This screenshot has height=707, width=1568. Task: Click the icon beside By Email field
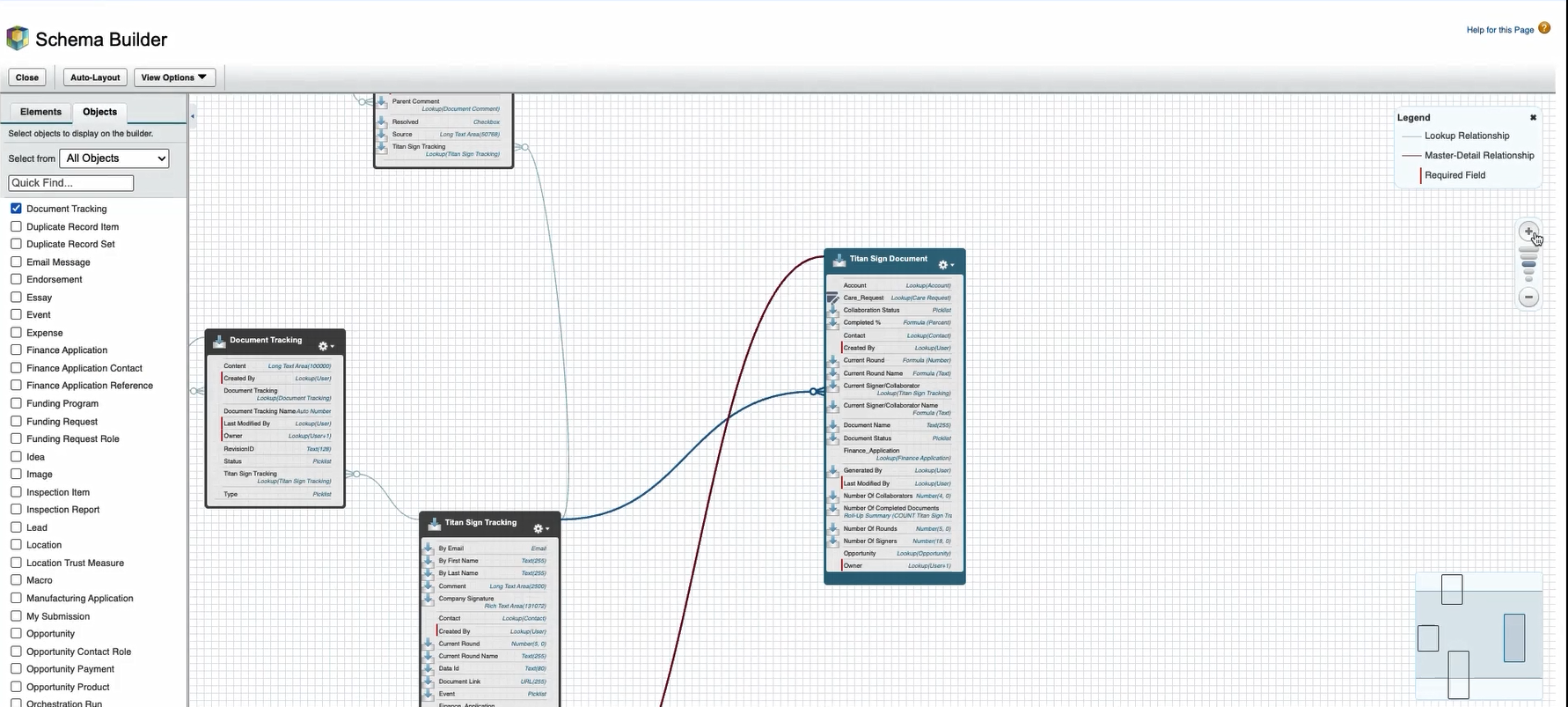coord(429,548)
